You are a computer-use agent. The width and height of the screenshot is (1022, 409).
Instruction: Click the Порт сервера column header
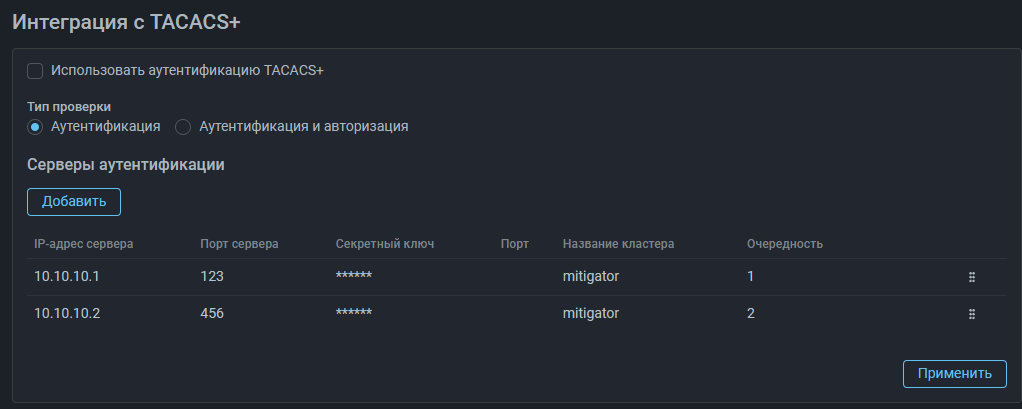tap(239, 243)
